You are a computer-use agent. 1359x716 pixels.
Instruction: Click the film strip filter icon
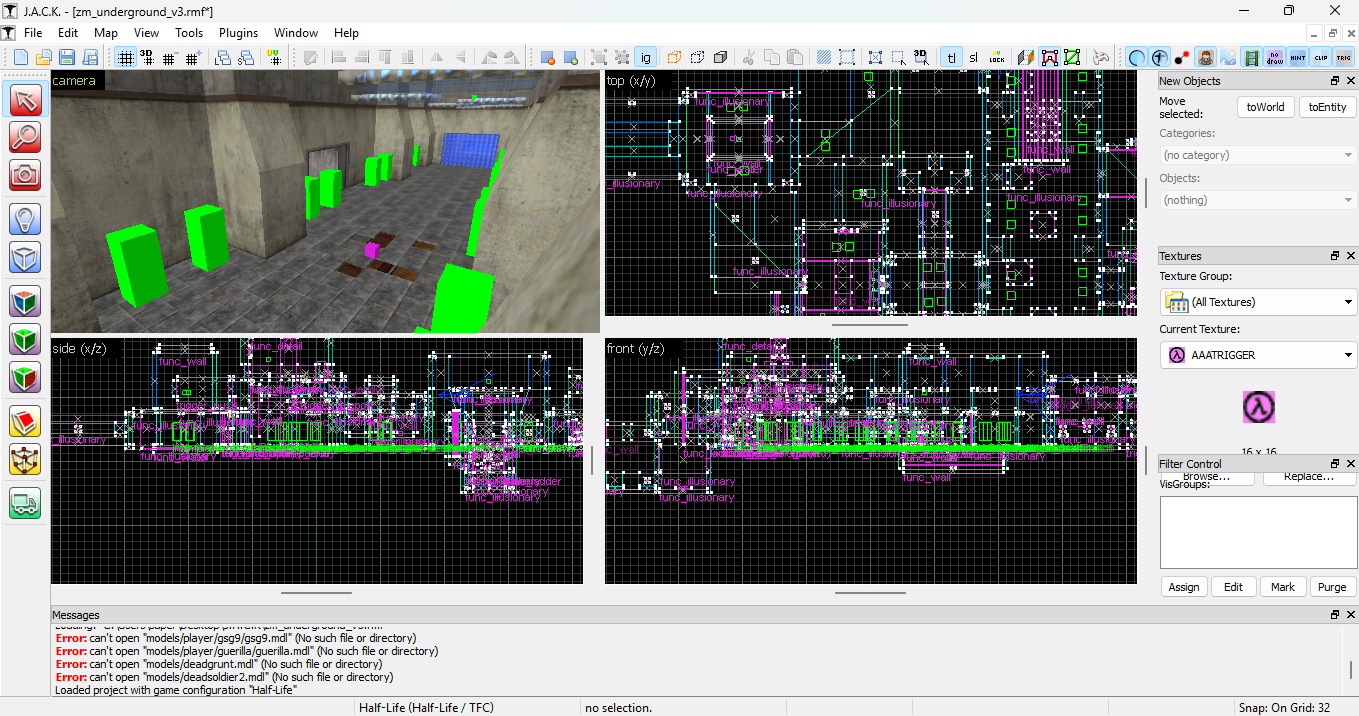point(1252,57)
